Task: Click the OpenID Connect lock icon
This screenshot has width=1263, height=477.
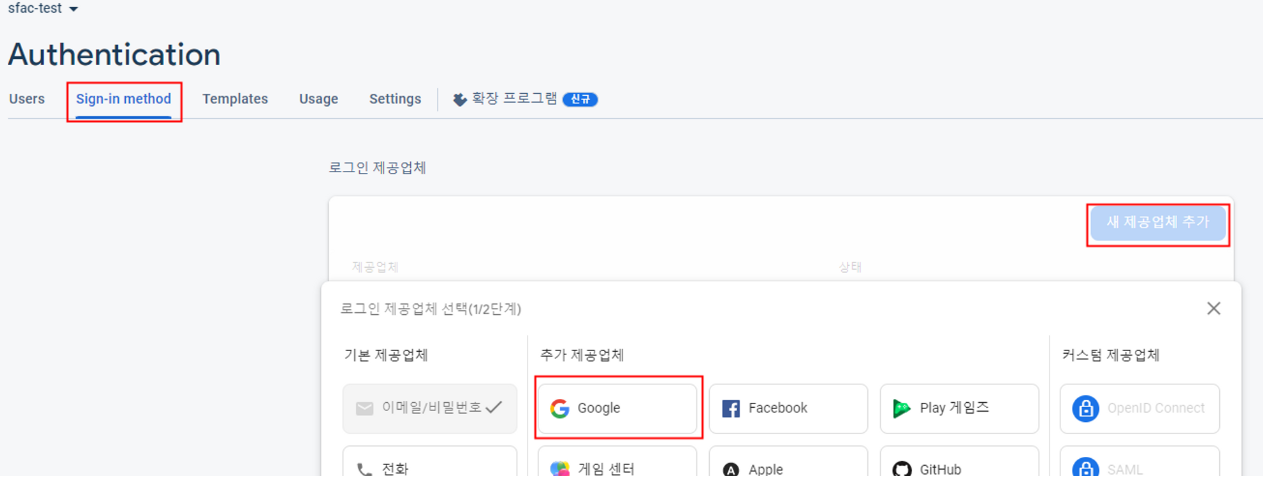Action: click(x=1085, y=408)
